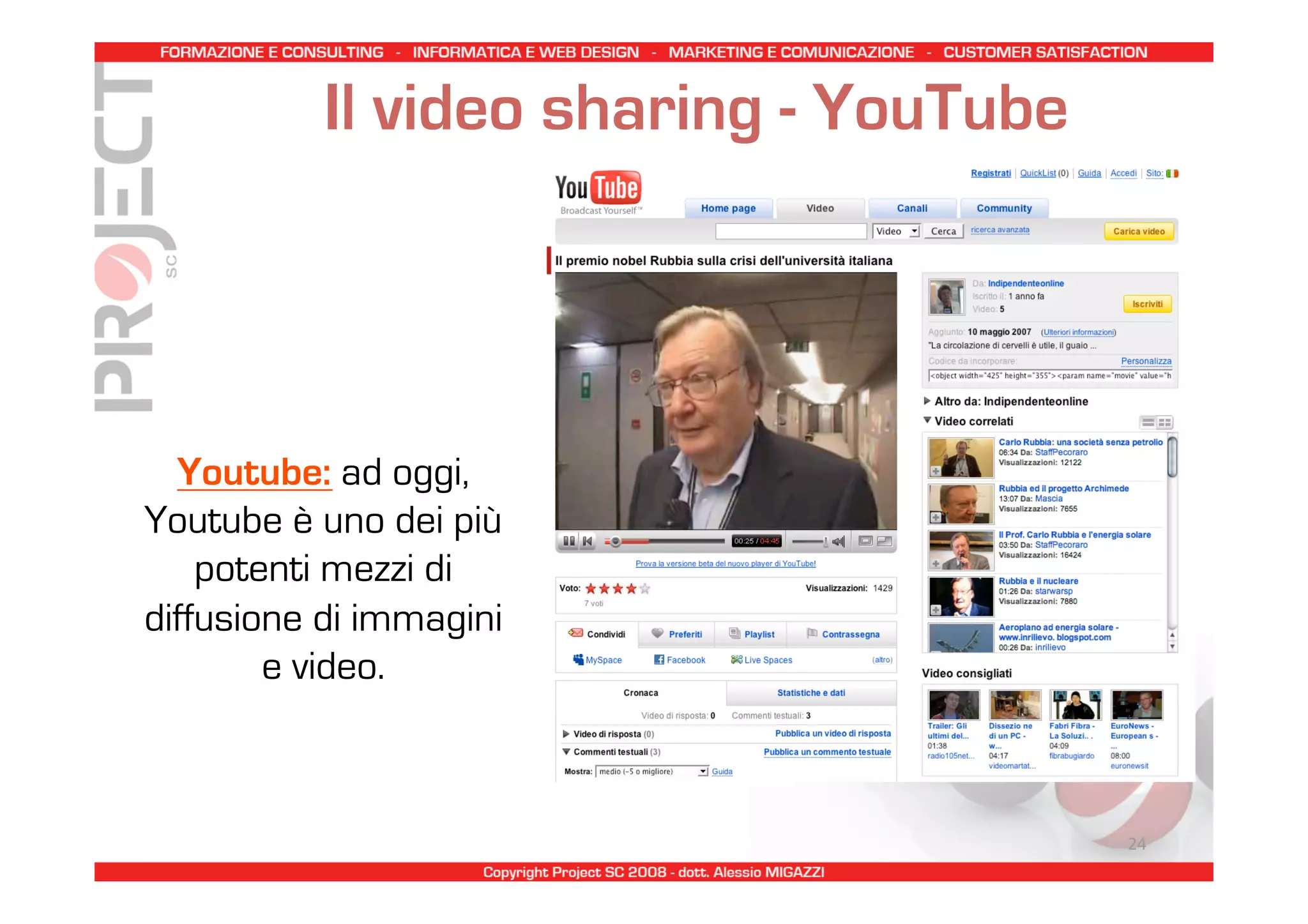Switch related videos to grid view icon
The width and height of the screenshot is (1308, 924).
pos(1165,423)
